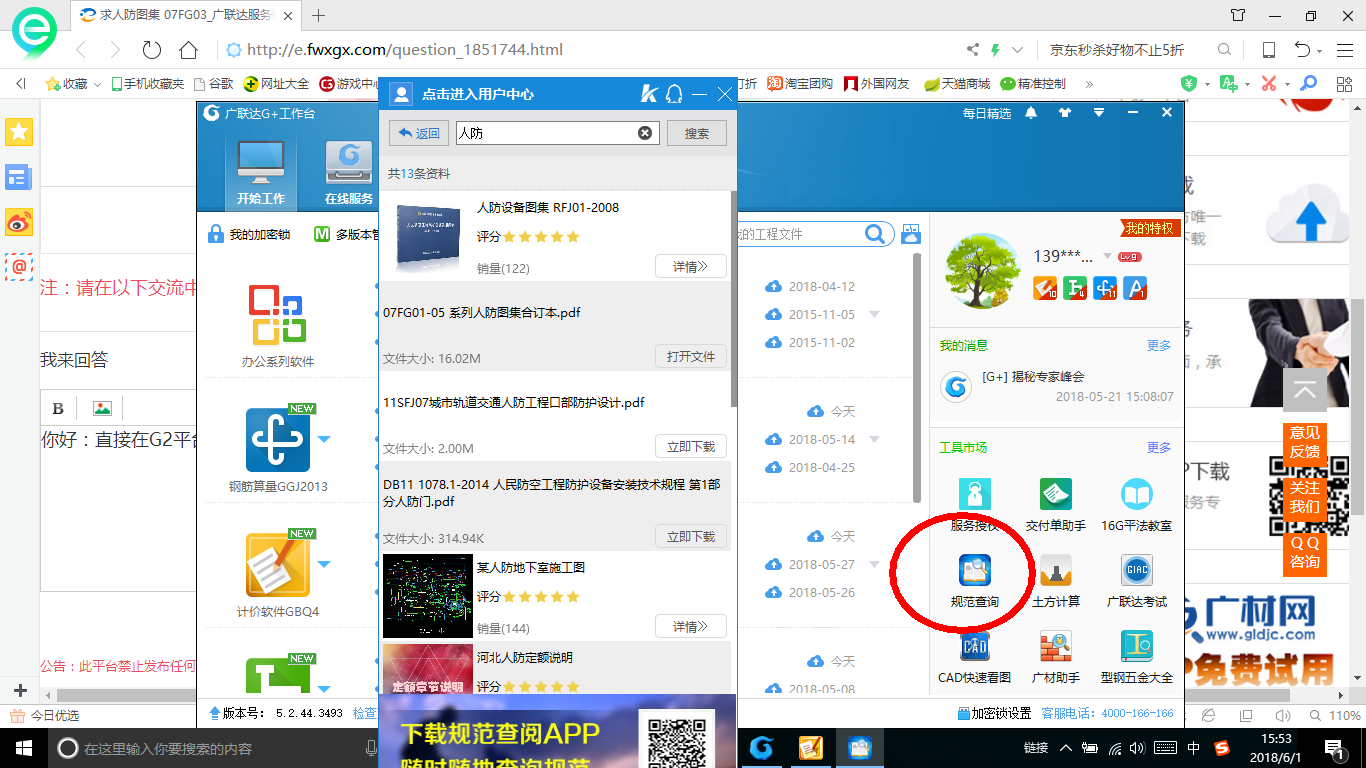1366x768 pixels.
Task: Click the Windows Start button
Action: (x=22, y=748)
